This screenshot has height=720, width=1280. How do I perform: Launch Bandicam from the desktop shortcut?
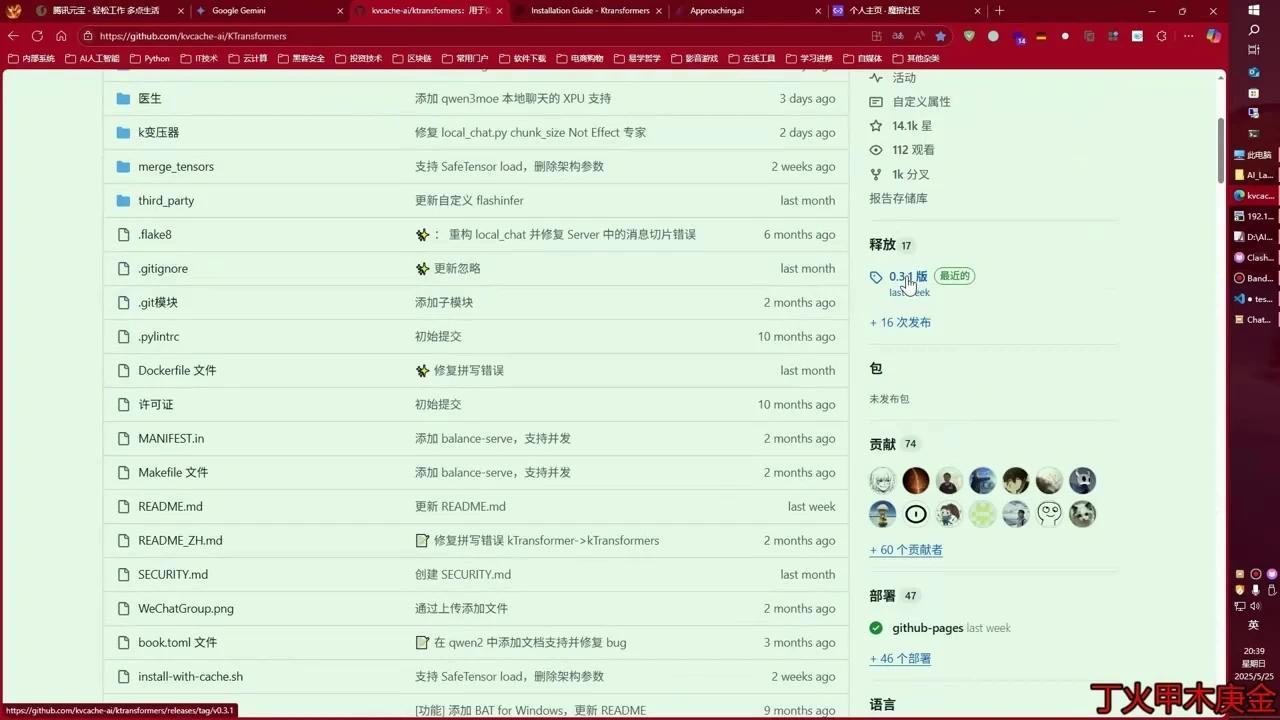[1254, 277]
